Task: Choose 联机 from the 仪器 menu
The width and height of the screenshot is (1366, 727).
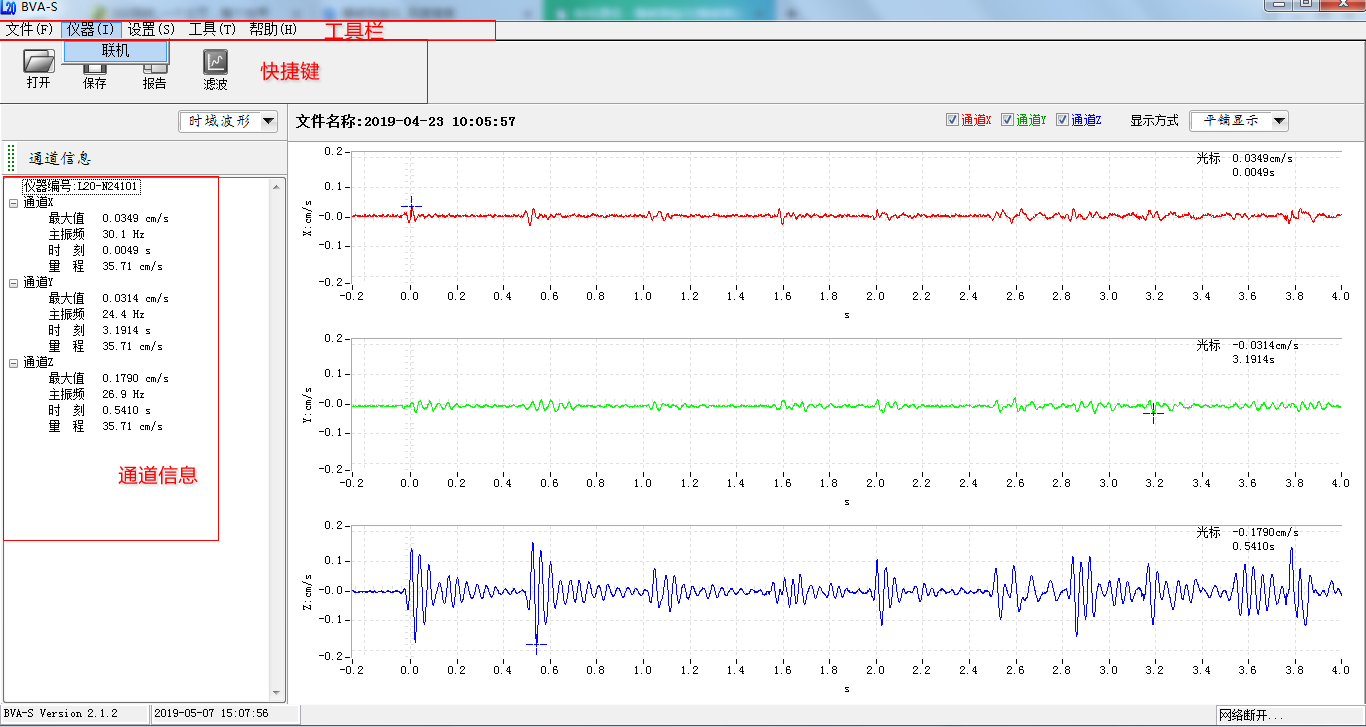Action: click(x=116, y=51)
